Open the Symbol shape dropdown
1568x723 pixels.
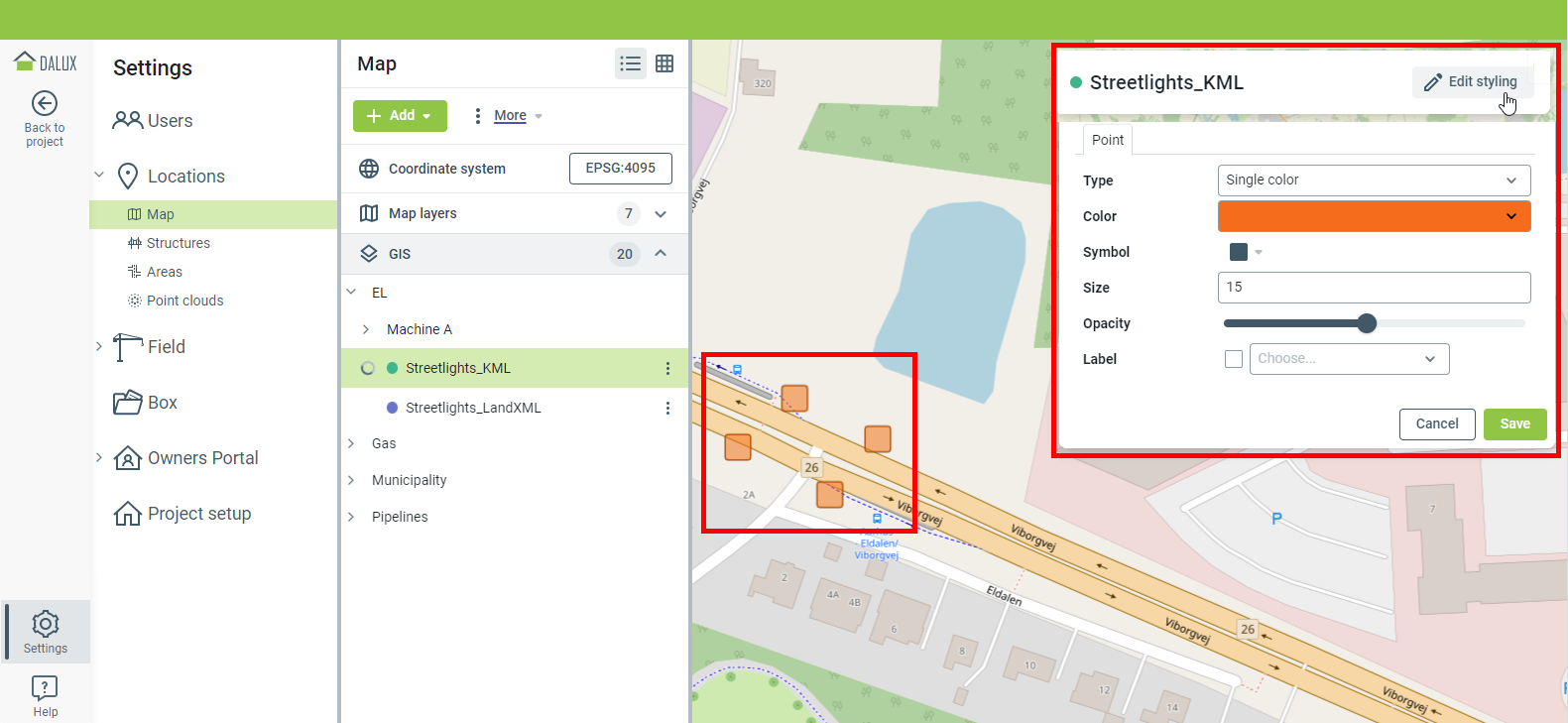1246,252
